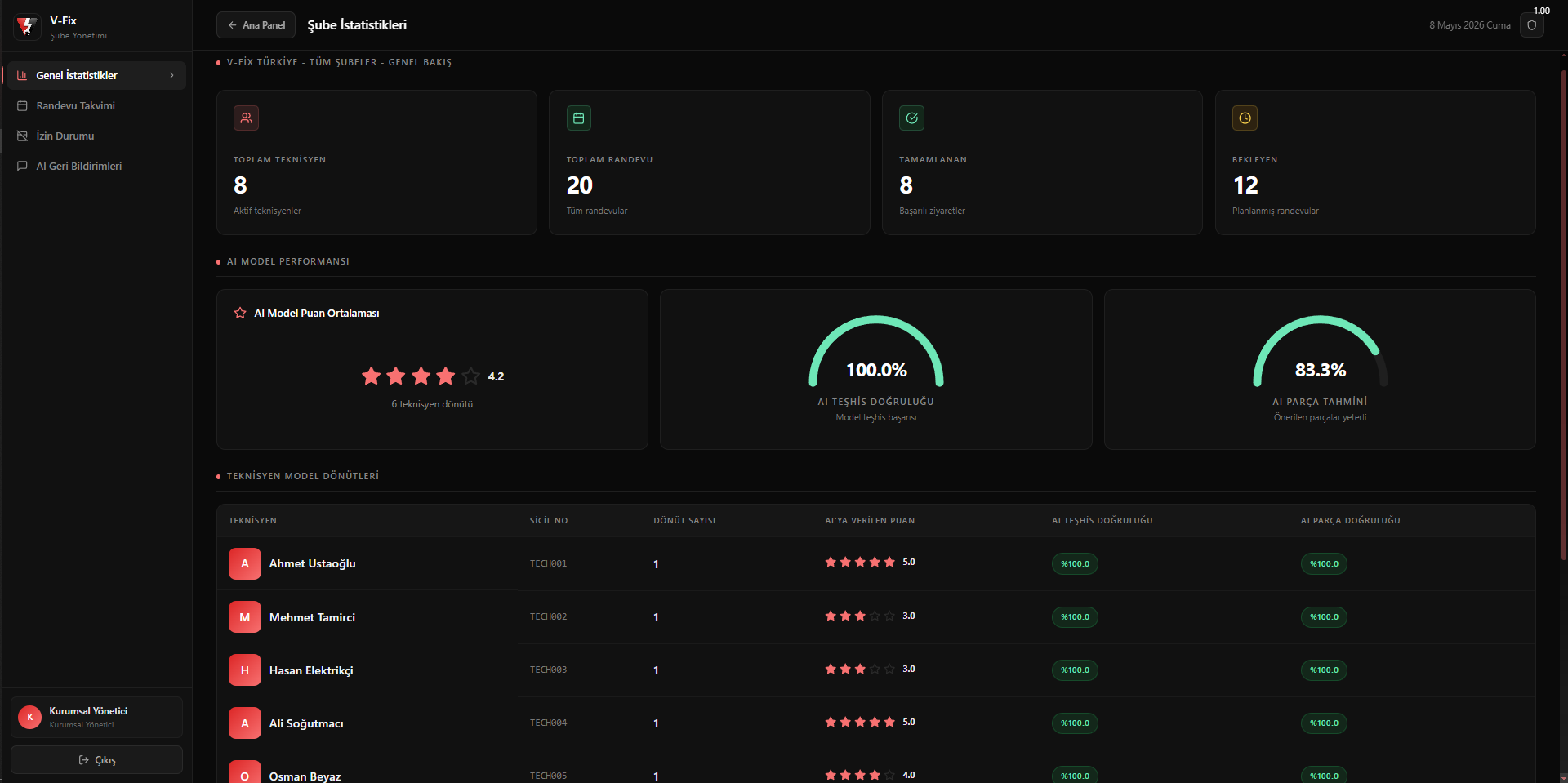
Task: Click the page vertical scrollbar
Action: tap(1564, 314)
